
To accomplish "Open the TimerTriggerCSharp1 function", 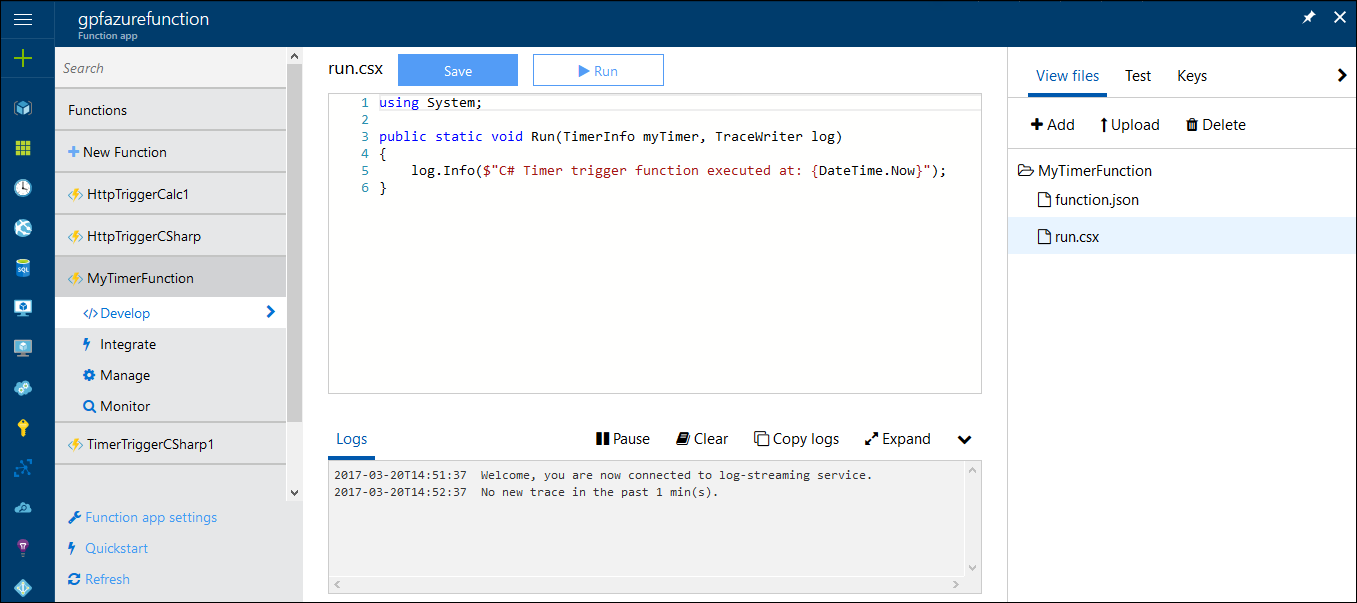I will click(170, 444).
